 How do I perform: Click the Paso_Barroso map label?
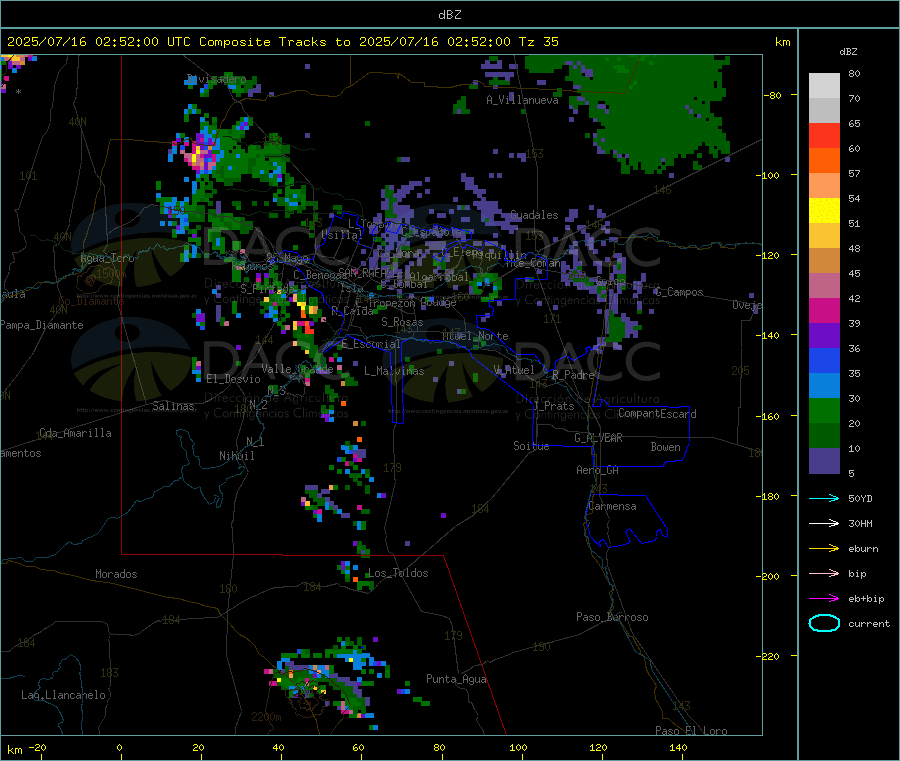pos(612,618)
